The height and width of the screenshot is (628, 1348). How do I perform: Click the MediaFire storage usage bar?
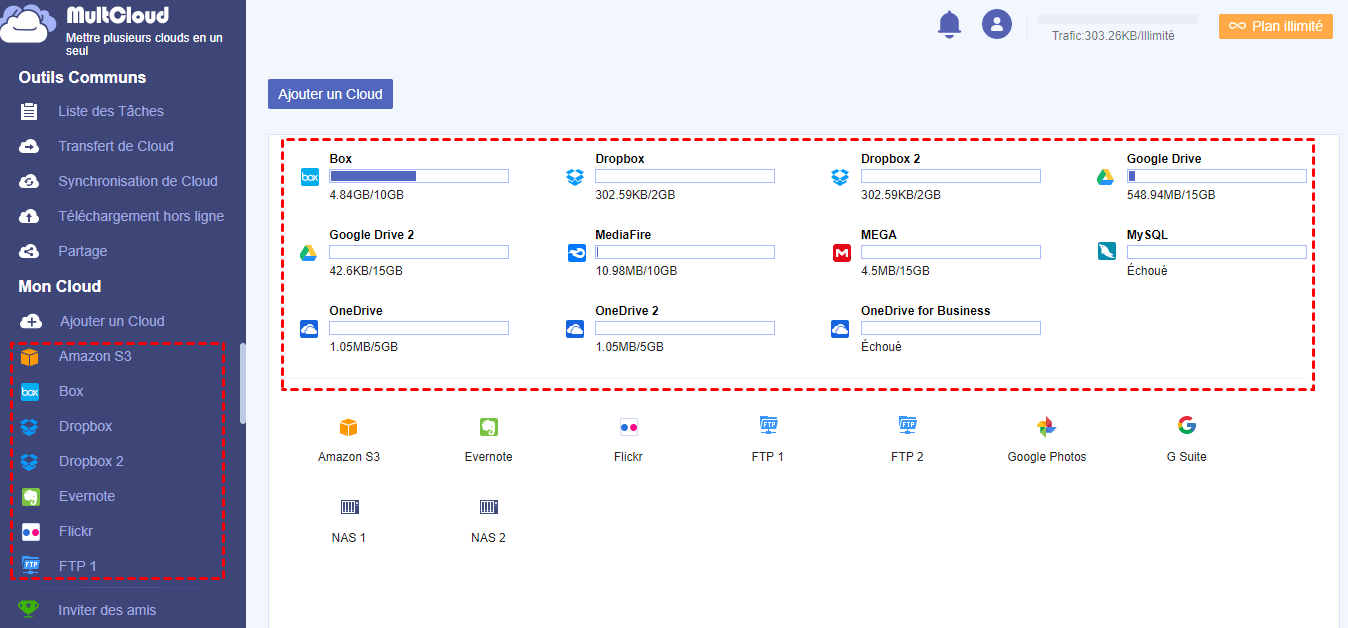[x=685, y=252]
